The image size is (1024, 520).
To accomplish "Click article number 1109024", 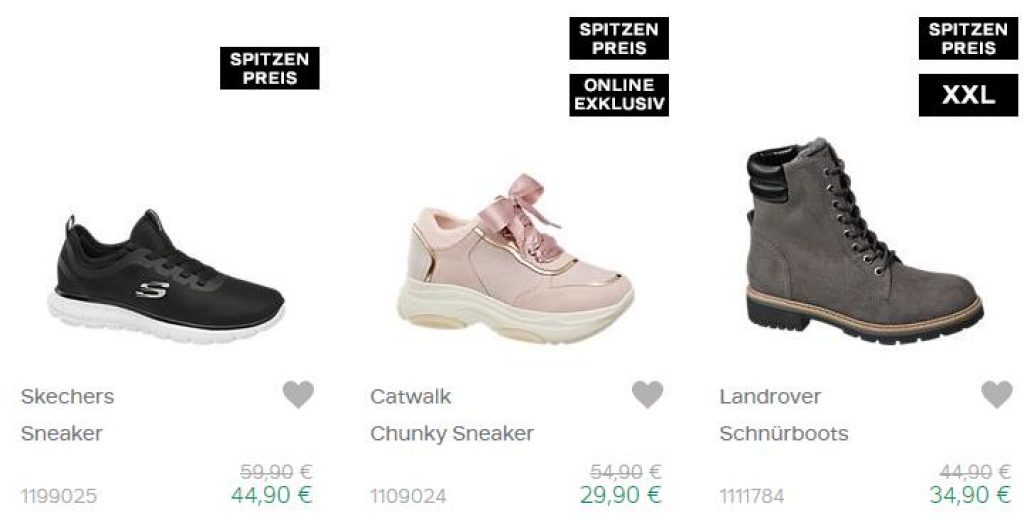I will (408, 496).
